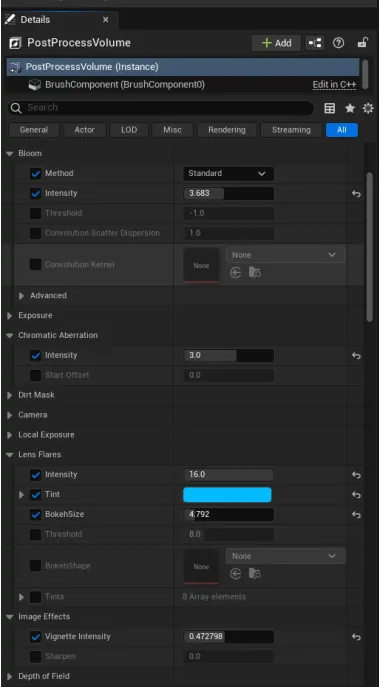Screen dimensions: 380x687
Task: Enable Bloom Threshold checkbox
Action: click(36, 213)
